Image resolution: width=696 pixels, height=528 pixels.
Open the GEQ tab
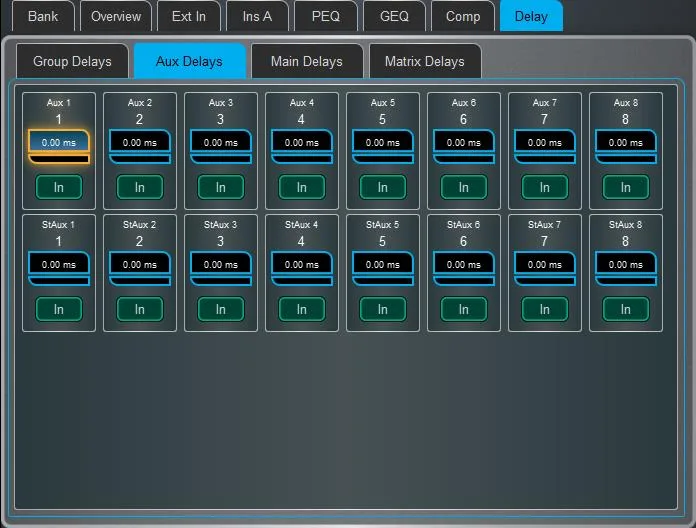pyautogui.click(x=394, y=16)
